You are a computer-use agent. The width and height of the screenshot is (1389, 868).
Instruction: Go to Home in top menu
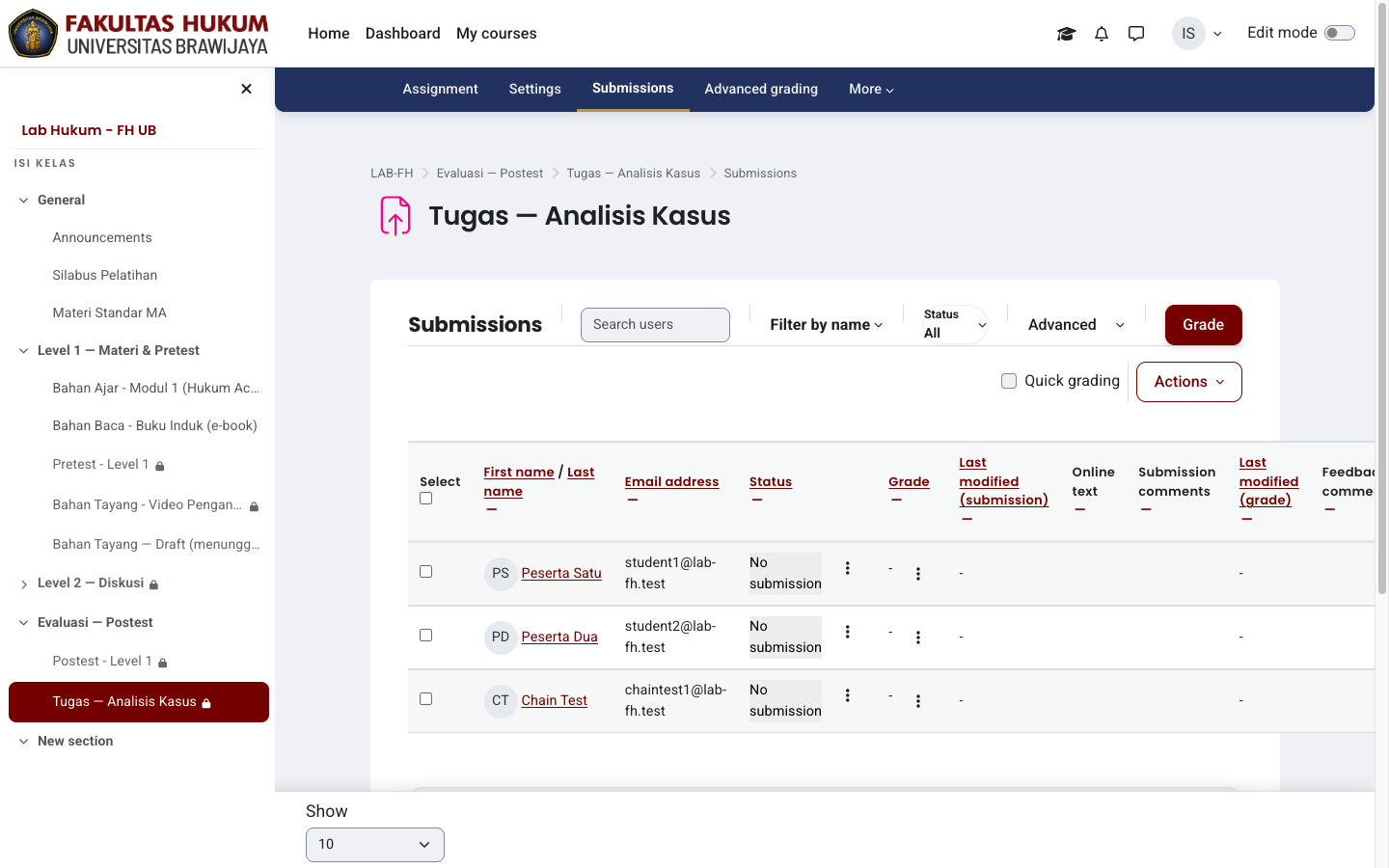(329, 34)
